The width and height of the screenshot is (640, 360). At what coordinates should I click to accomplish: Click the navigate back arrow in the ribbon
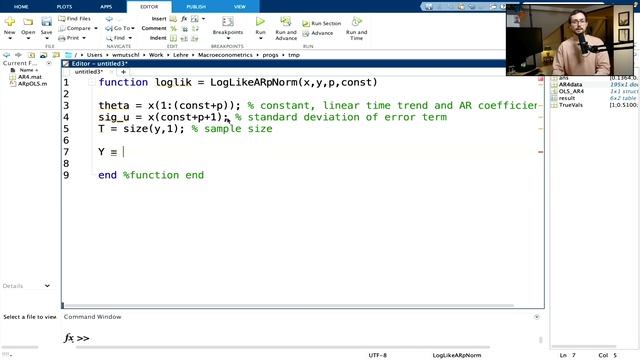109,19
